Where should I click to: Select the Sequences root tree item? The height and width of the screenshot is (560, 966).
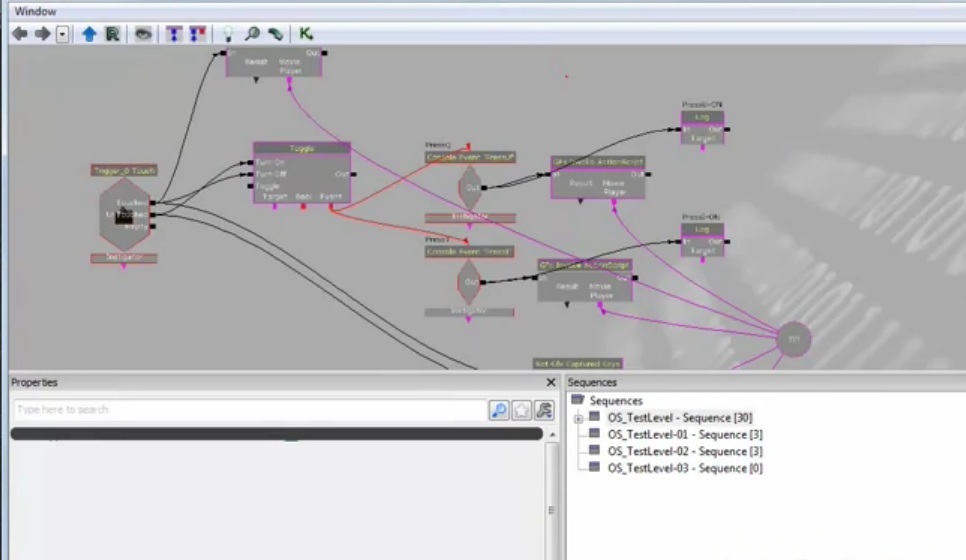pyautogui.click(x=616, y=400)
